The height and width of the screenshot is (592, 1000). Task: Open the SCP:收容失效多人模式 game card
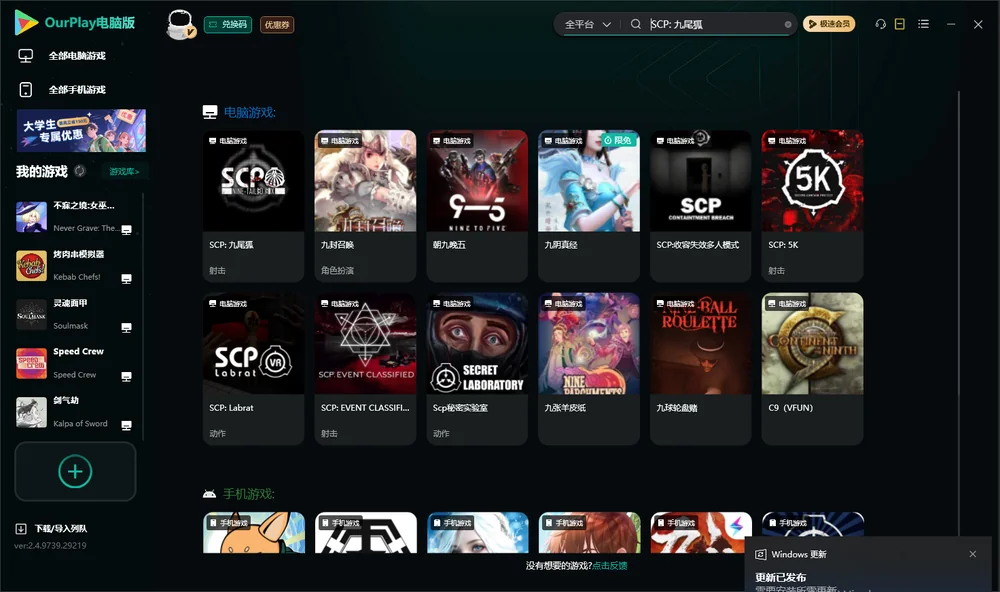(701, 206)
